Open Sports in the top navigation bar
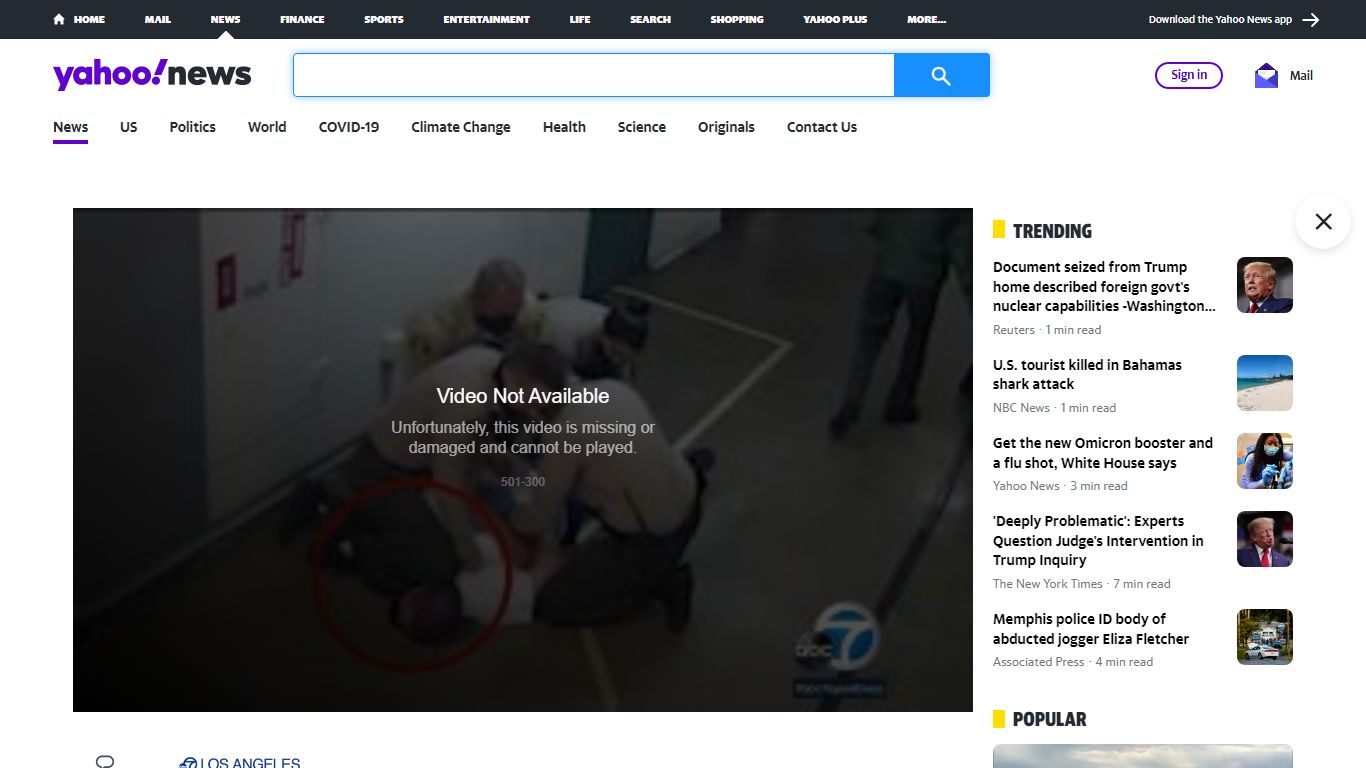Viewport: 1366px width, 768px height. point(384,19)
